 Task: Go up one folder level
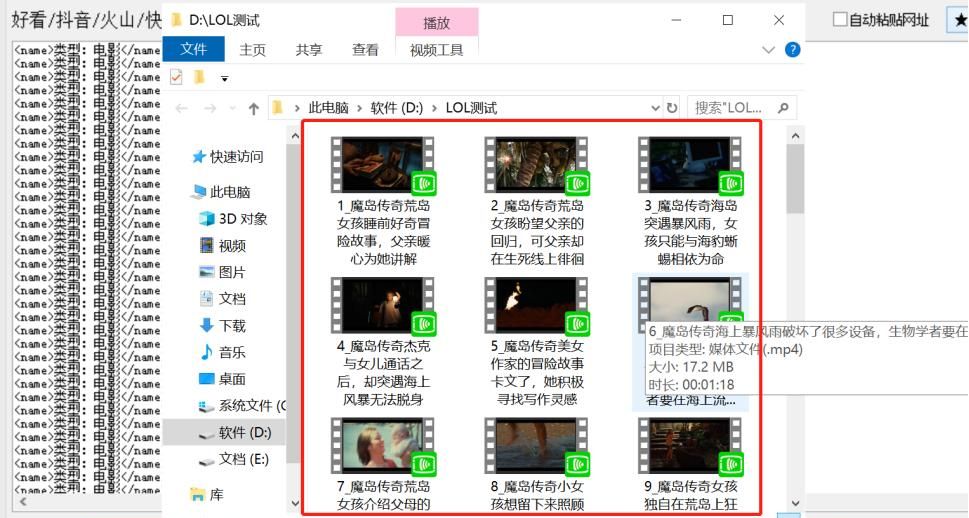[253, 108]
